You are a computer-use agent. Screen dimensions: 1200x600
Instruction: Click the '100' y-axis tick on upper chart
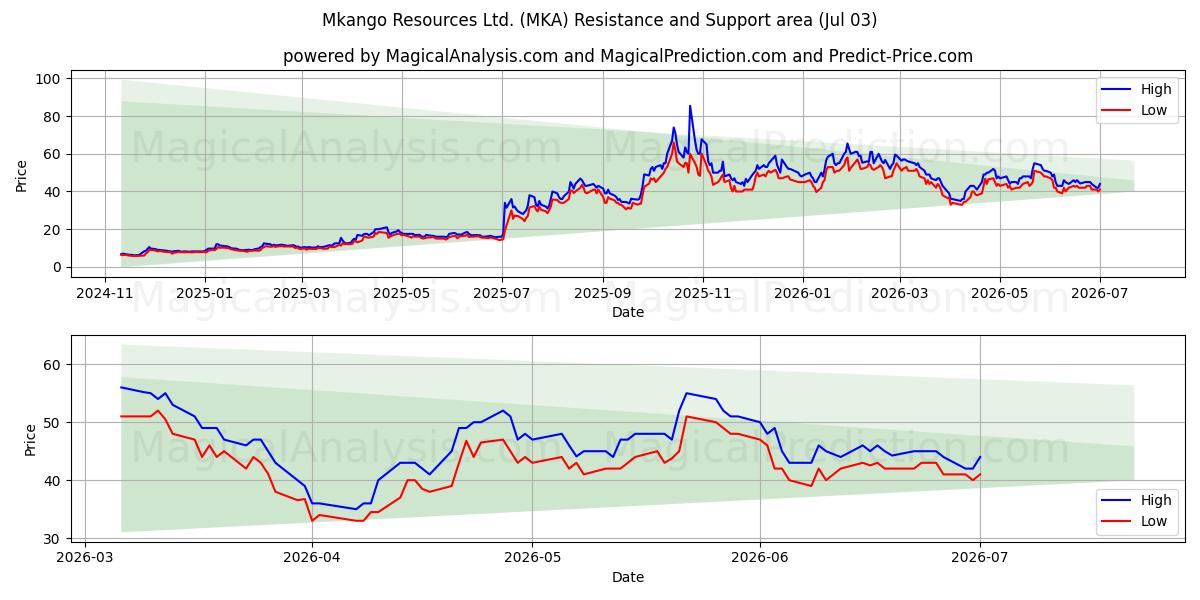(49, 79)
